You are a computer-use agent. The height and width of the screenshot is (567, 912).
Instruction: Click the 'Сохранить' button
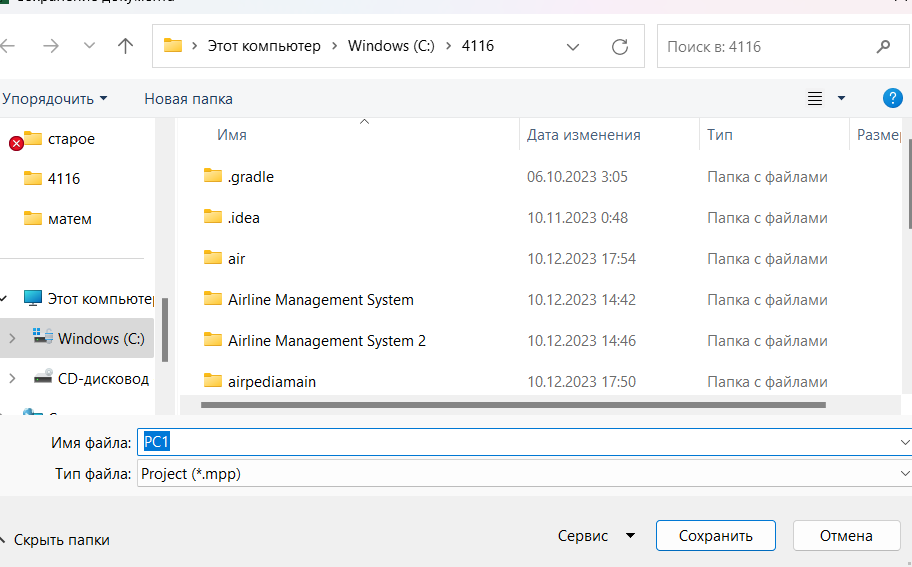(x=715, y=536)
